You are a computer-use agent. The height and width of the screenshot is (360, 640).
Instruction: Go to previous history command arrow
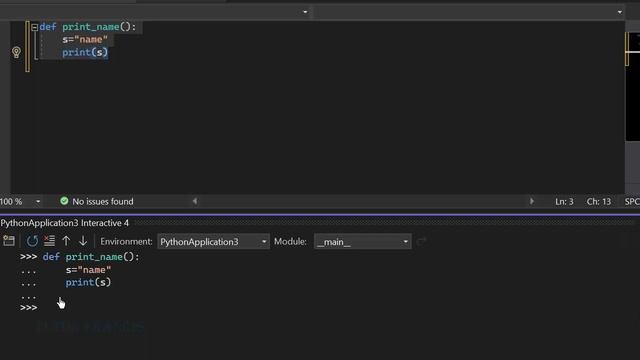point(66,241)
